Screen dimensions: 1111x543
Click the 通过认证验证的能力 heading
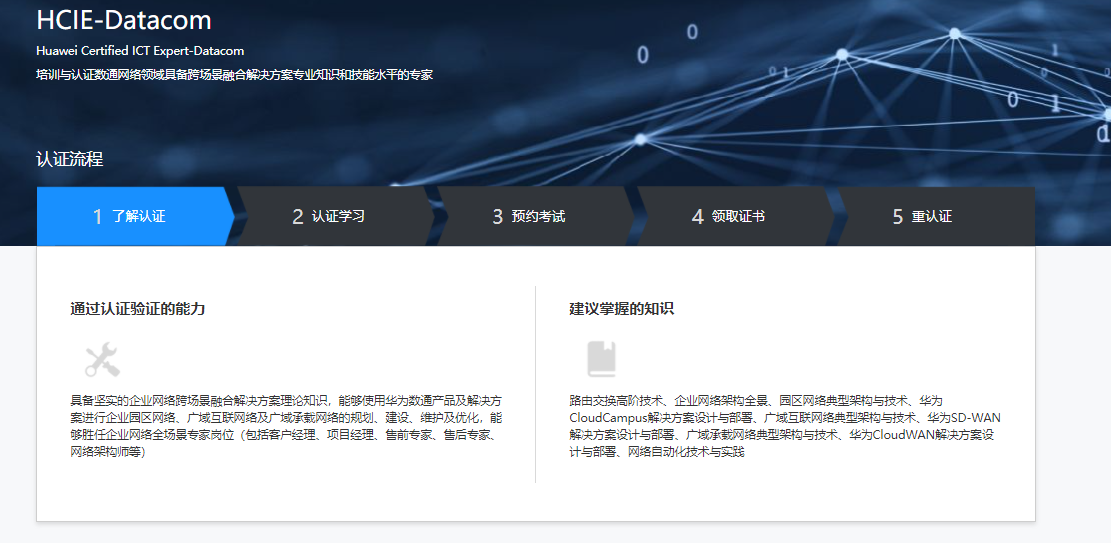137,309
